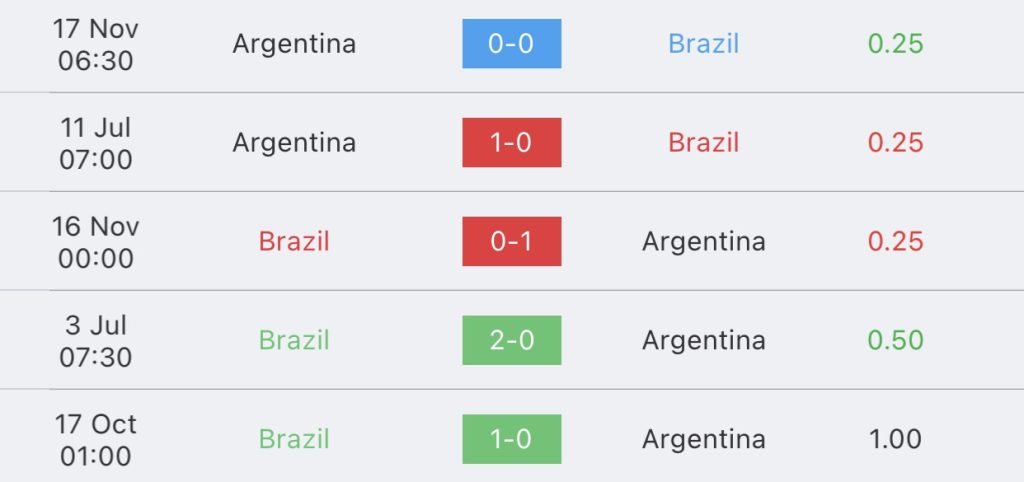This screenshot has height=482, width=1024.
Task: Select the red 0-1 score badge
Action: point(511,241)
